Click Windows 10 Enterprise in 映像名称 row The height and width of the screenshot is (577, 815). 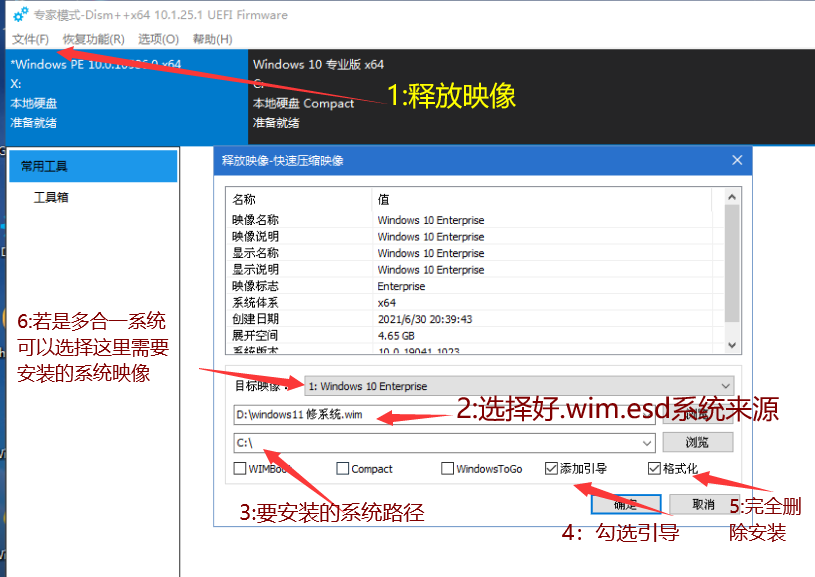click(431, 220)
